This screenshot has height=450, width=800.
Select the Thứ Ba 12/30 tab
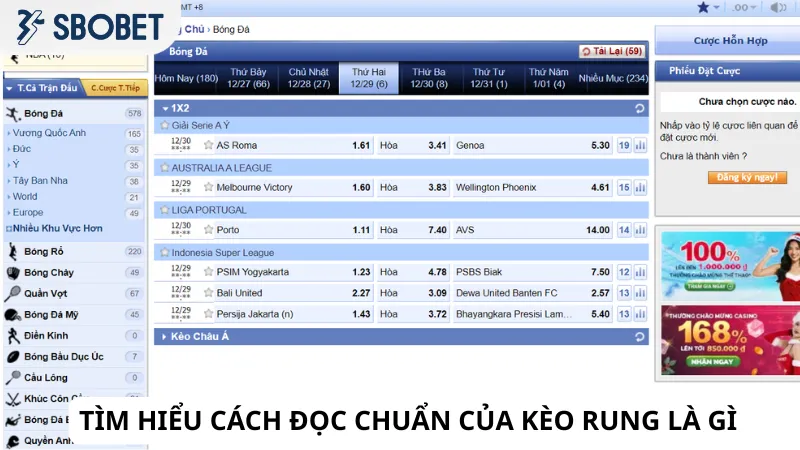tap(429, 78)
